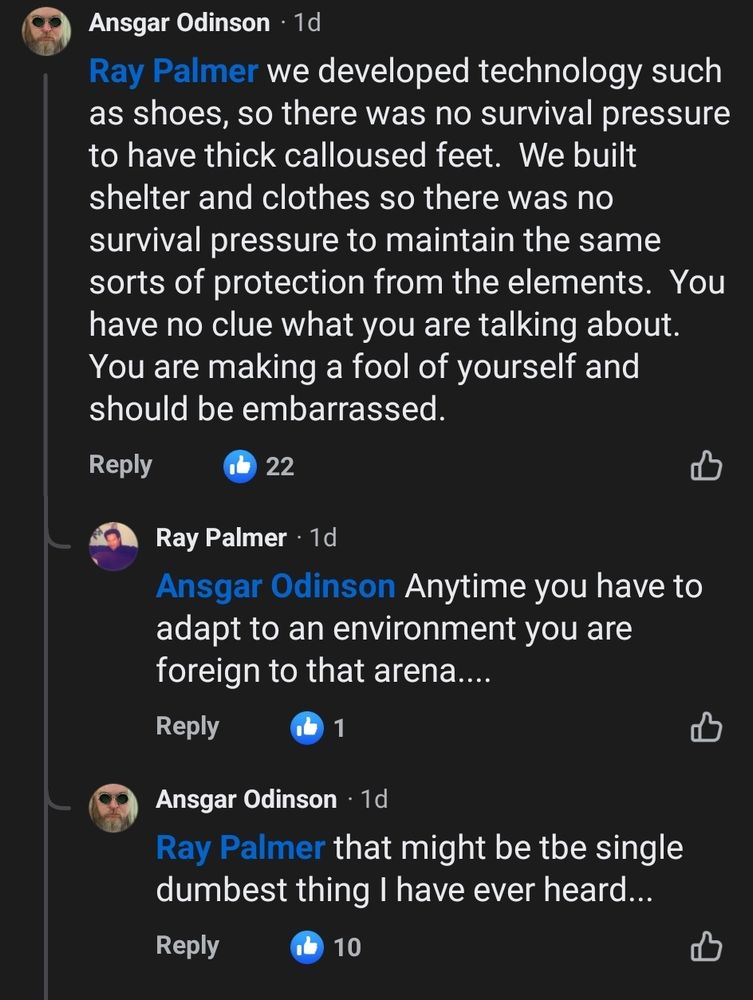Click the blue thumbs-up reaction showing 22
The image size is (753, 1000).
tap(240, 465)
